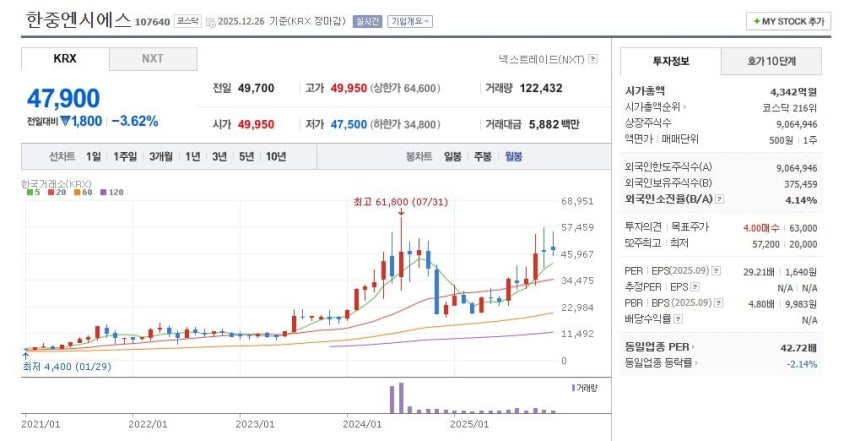Expand the 기업개요 dropdown
This screenshot has height=441, width=860.
pyautogui.click(x=410, y=21)
